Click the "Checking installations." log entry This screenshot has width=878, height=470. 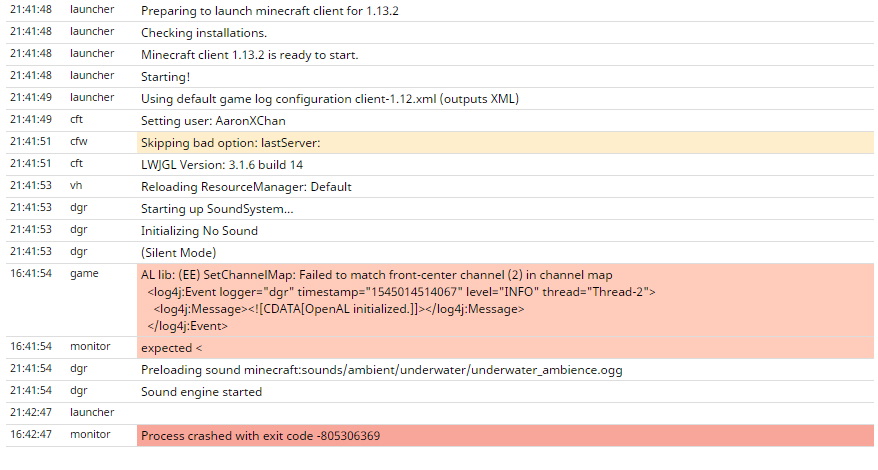204,33
